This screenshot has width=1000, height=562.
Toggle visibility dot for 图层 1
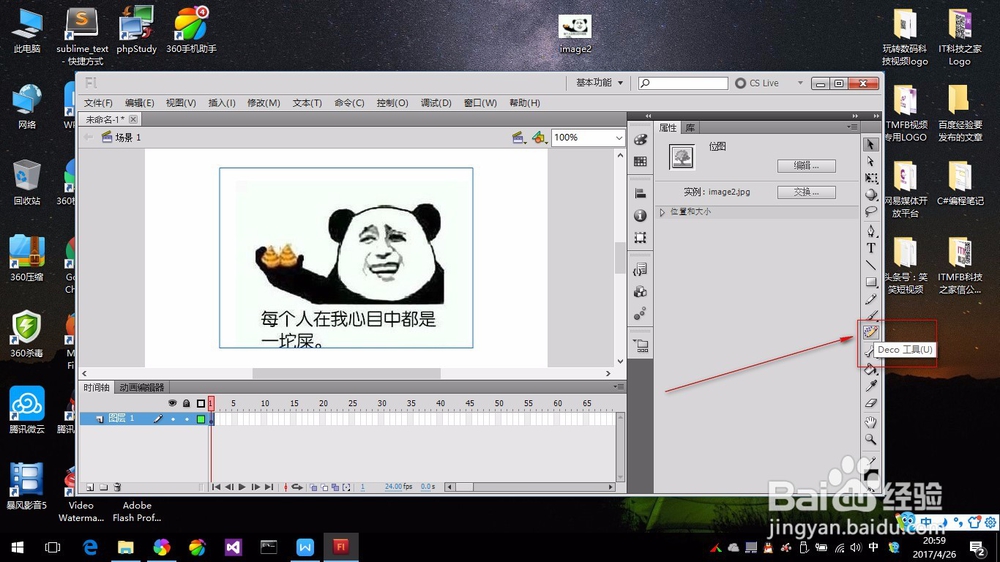pyautogui.click(x=172, y=419)
